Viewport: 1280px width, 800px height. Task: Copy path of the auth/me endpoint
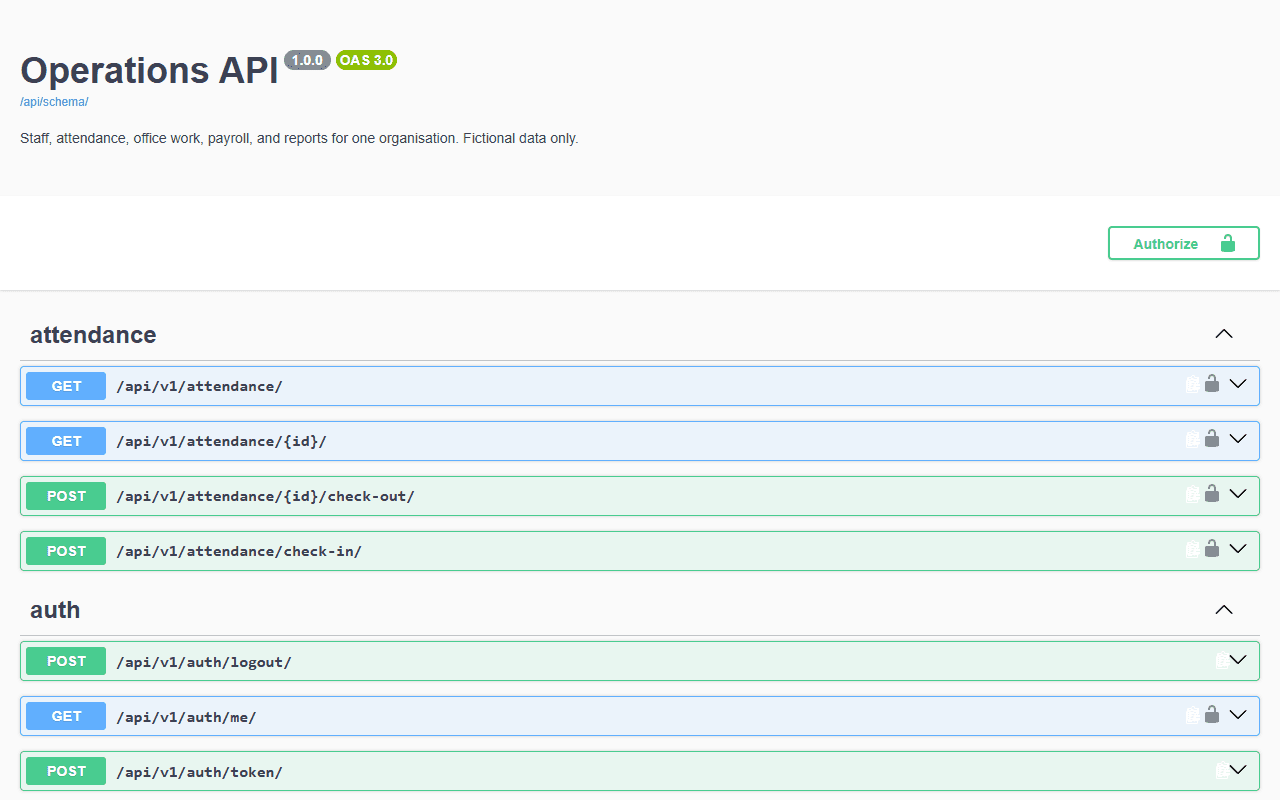coord(1192,715)
